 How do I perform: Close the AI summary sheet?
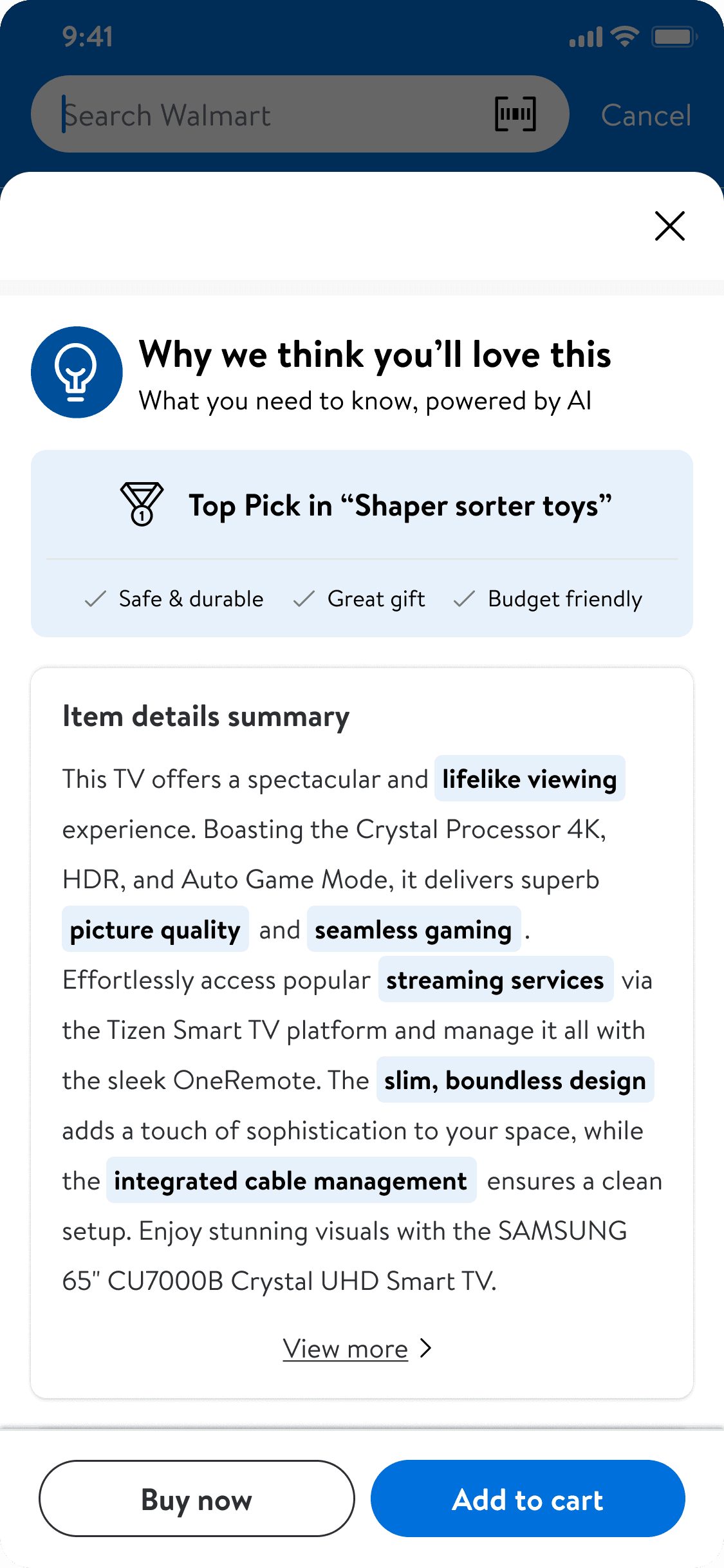[x=669, y=226]
